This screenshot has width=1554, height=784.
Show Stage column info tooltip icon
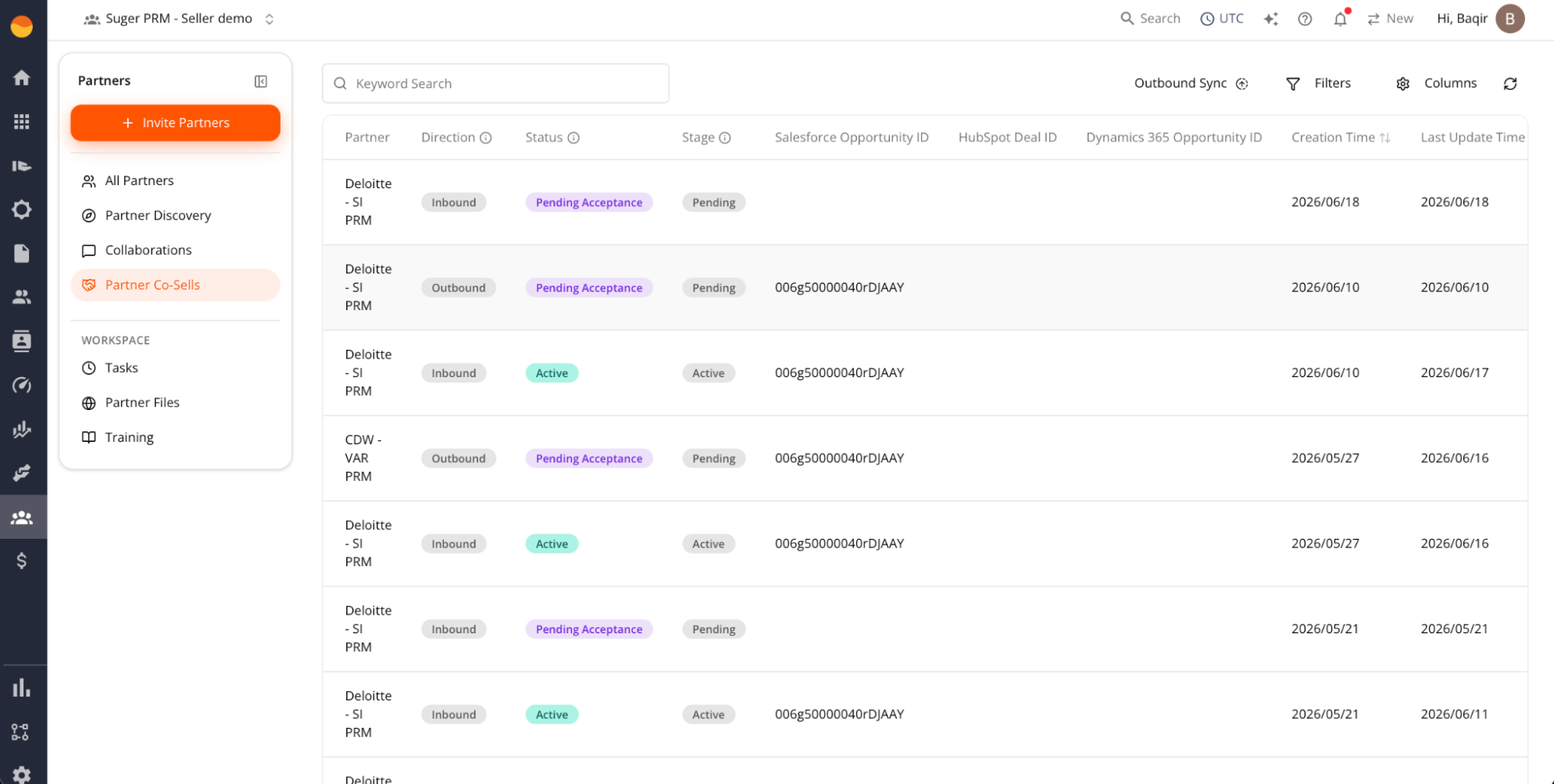click(725, 138)
